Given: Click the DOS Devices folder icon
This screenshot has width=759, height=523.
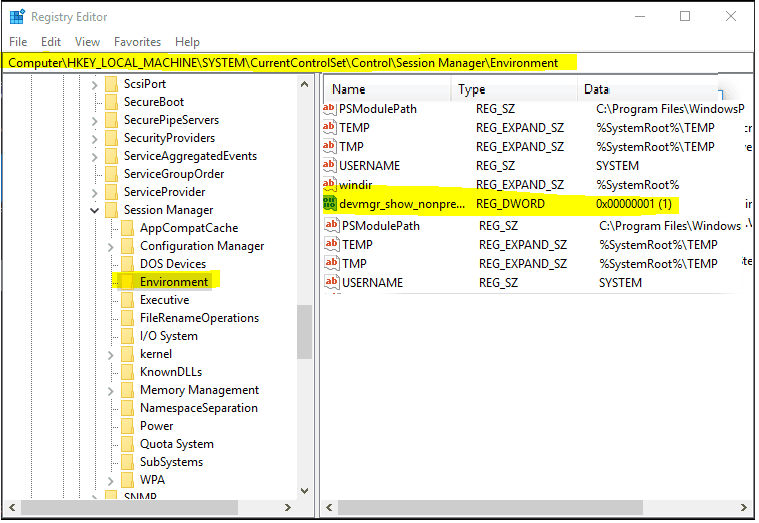Looking at the screenshot, I should (127, 263).
